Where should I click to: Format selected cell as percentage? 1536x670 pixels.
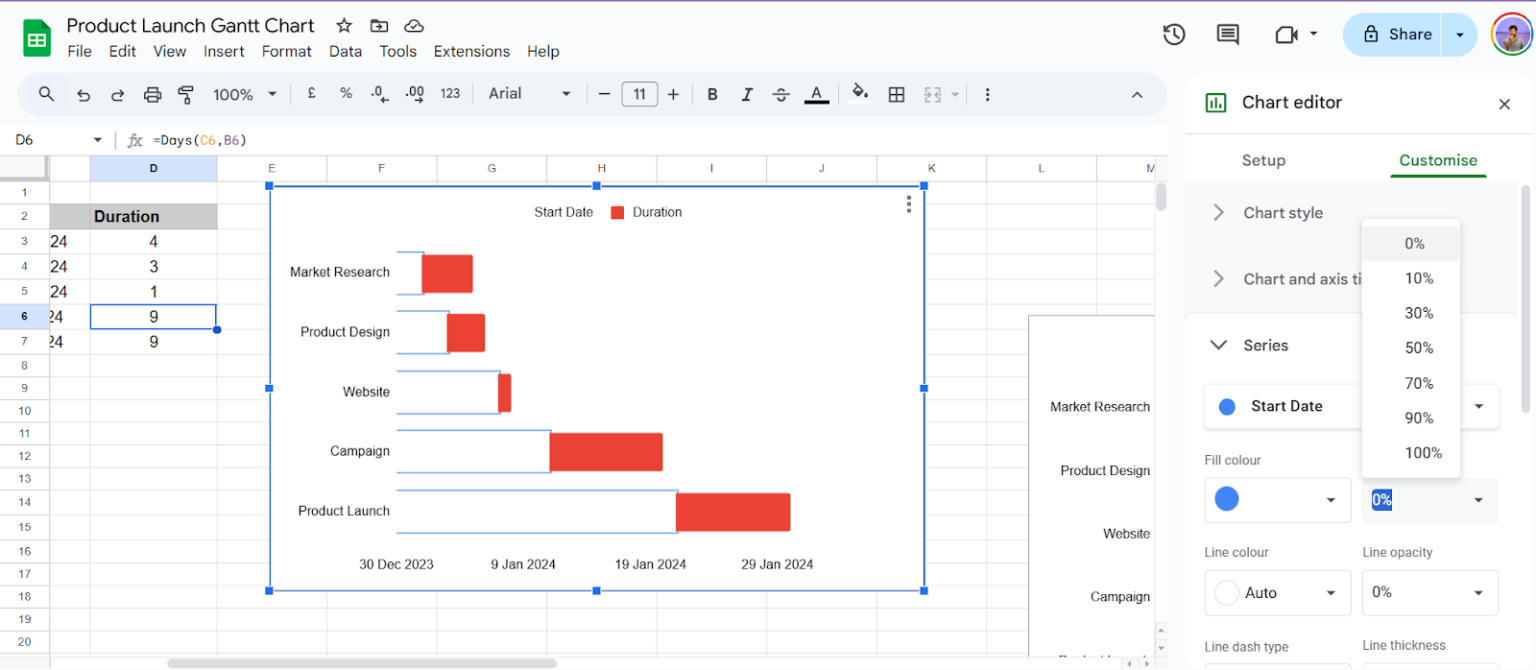[346, 93]
